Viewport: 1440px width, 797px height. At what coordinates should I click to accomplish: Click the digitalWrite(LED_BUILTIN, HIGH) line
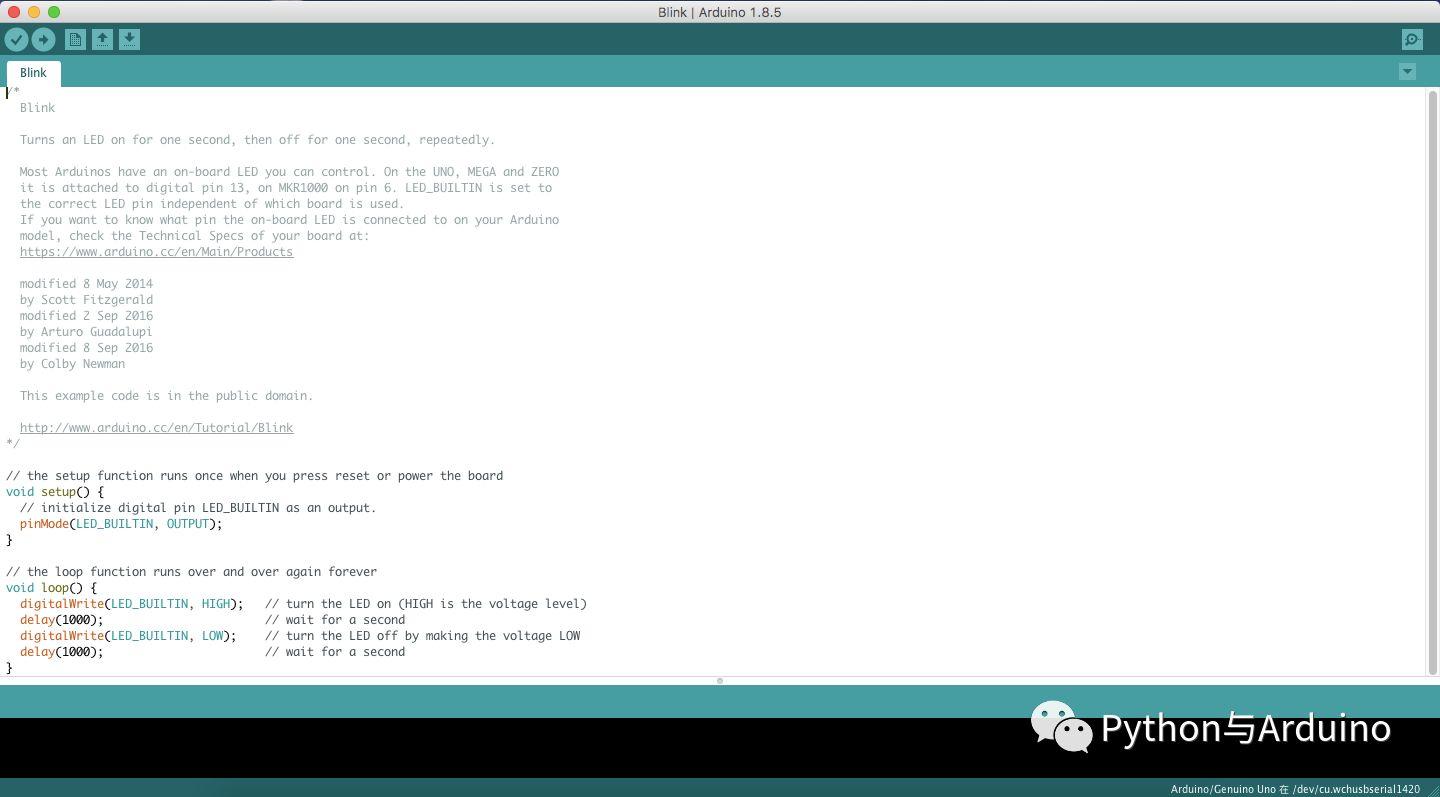point(131,604)
